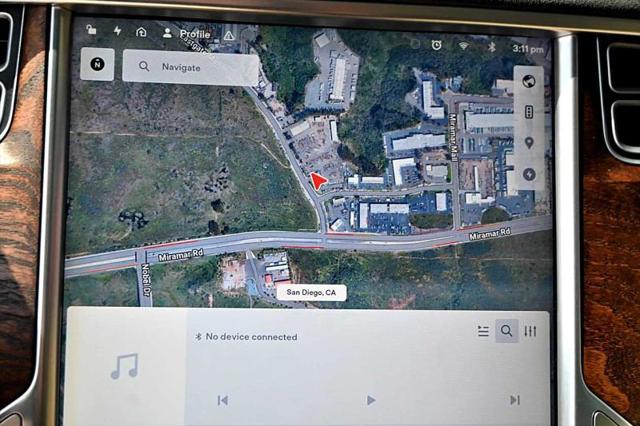Toggle the traffic light map icon

(529, 111)
